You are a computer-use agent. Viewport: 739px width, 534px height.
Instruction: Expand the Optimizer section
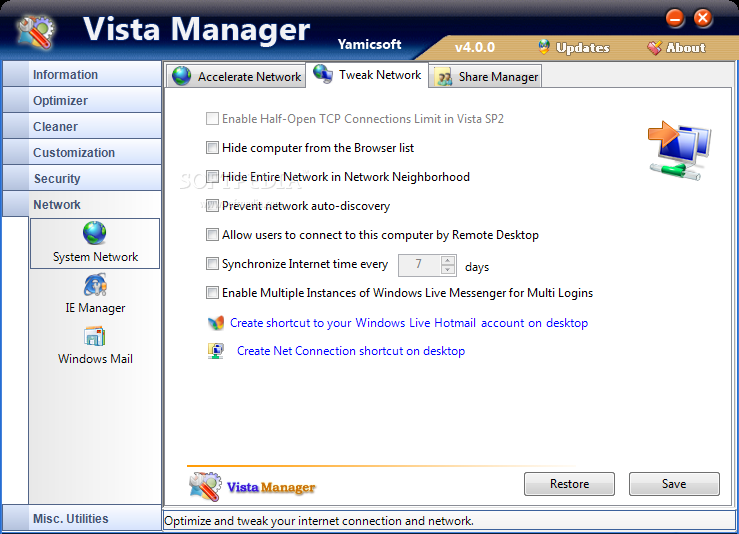(82, 100)
